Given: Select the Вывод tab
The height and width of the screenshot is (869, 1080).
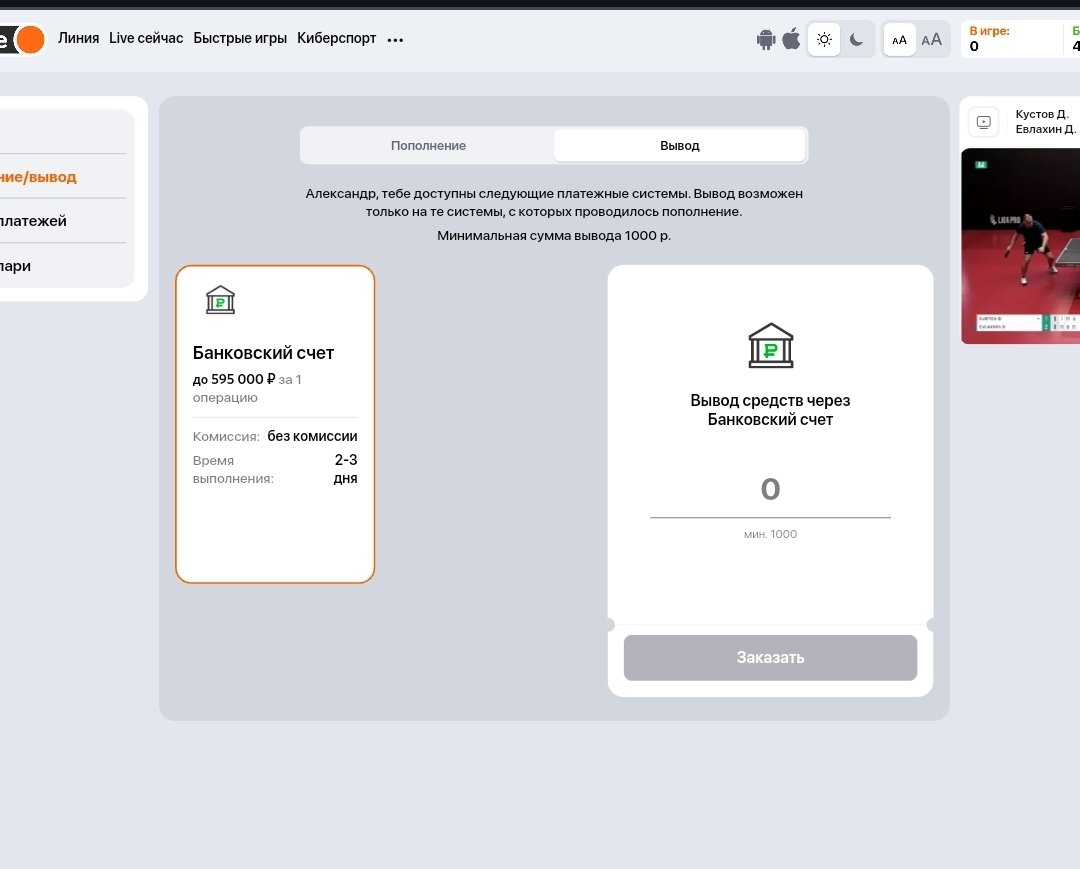Looking at the screenshot, I should [680, 145].
